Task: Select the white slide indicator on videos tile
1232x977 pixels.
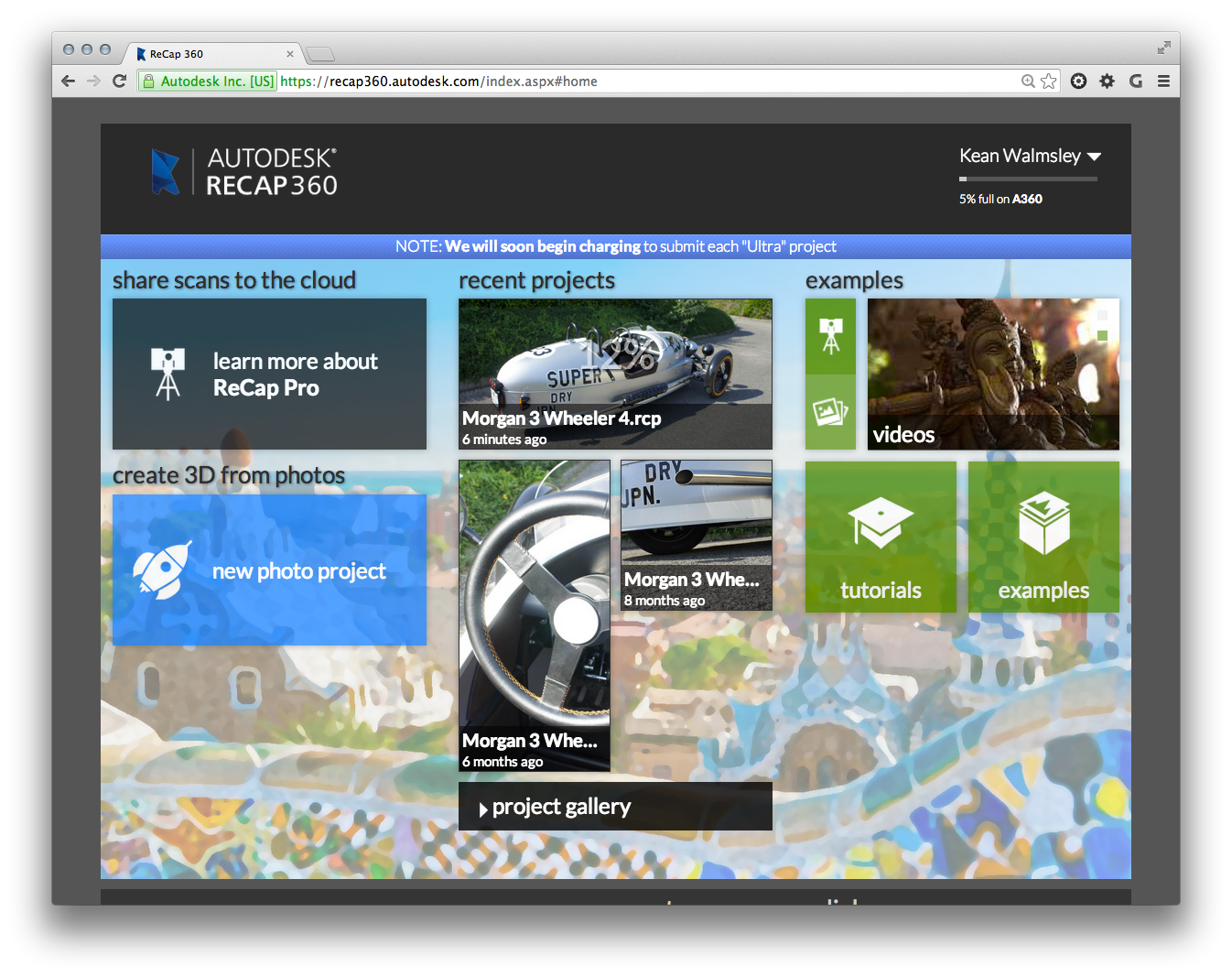Action: 1102,316
